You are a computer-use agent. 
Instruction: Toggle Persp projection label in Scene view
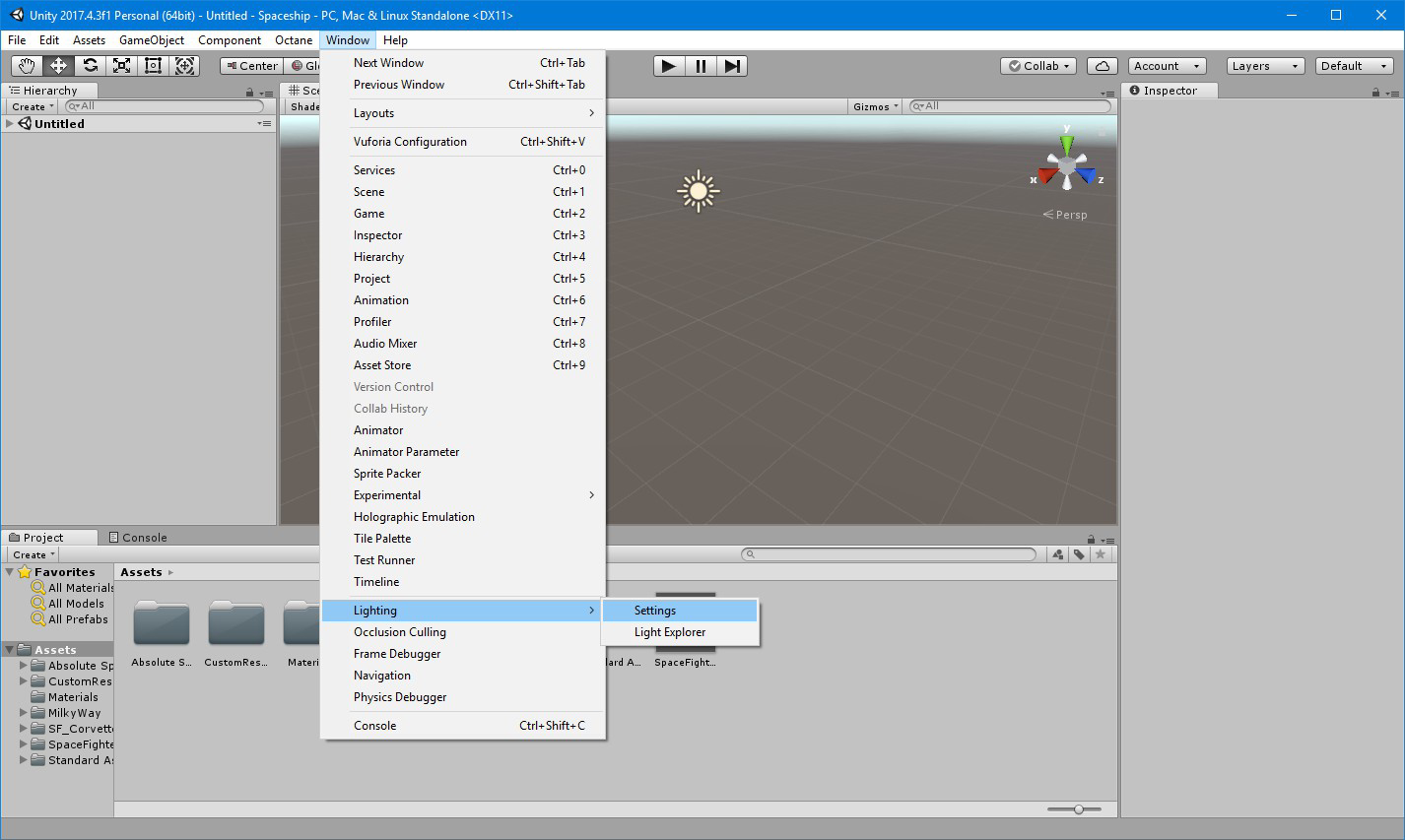pyautogui.click(x=1065, y=215)
